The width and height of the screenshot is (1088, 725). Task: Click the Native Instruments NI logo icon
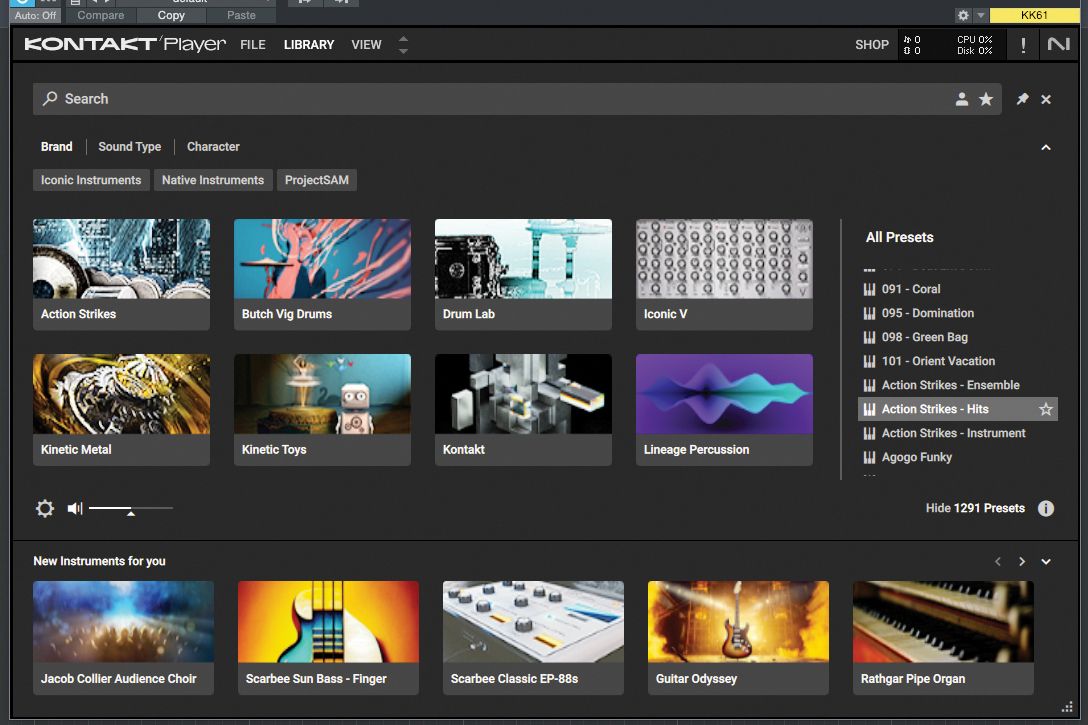pos(1058,45)
